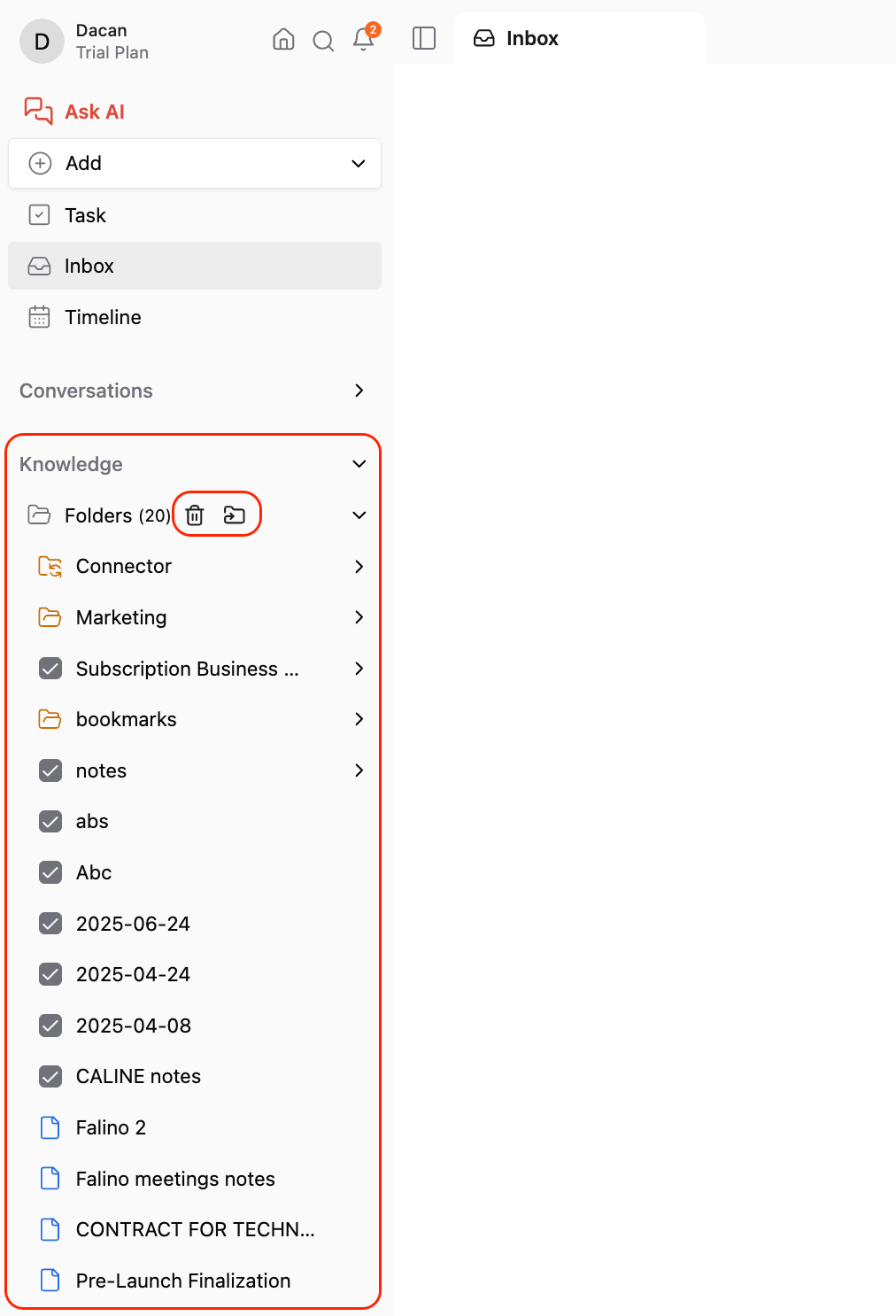Image resolution: width=896 pixels, height=1316 pixels.
Task: Click the Add button label
Action: coord(83,163)
